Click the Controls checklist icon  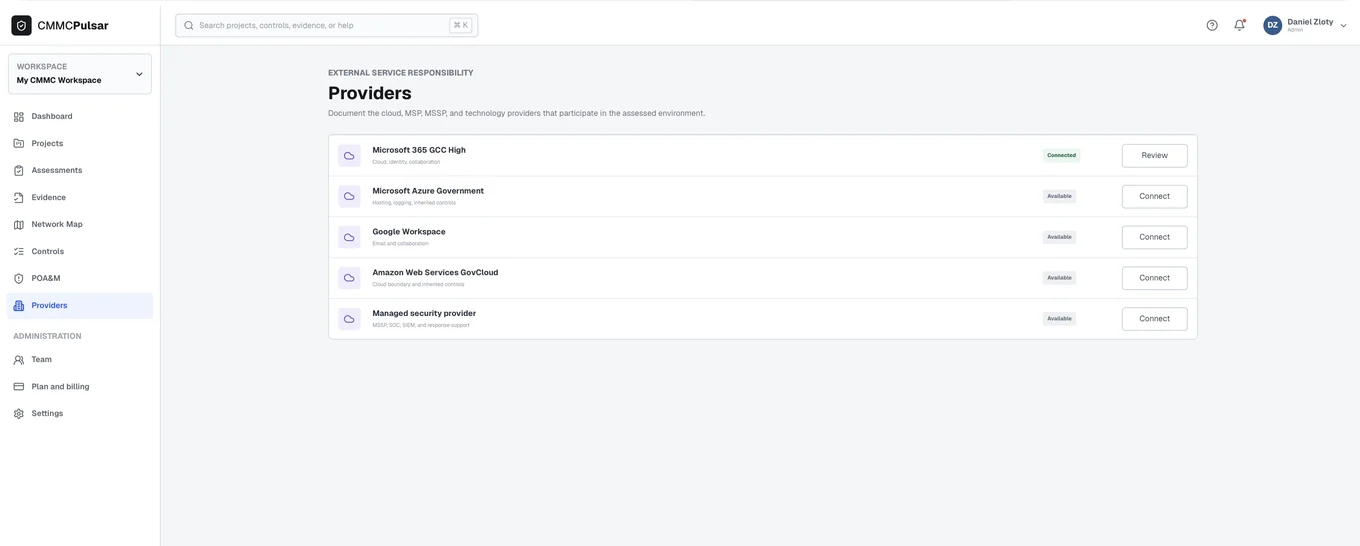(19, 252)
